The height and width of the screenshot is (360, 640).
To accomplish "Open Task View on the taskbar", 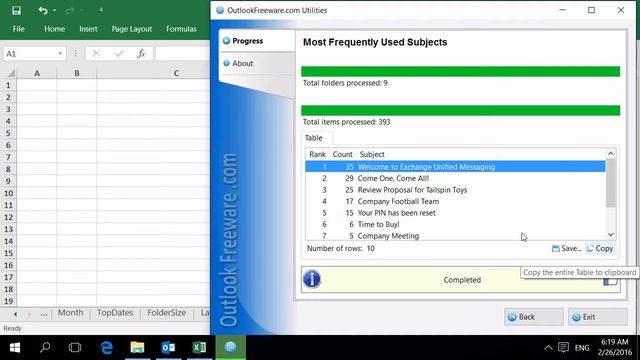I will point(75,347).
